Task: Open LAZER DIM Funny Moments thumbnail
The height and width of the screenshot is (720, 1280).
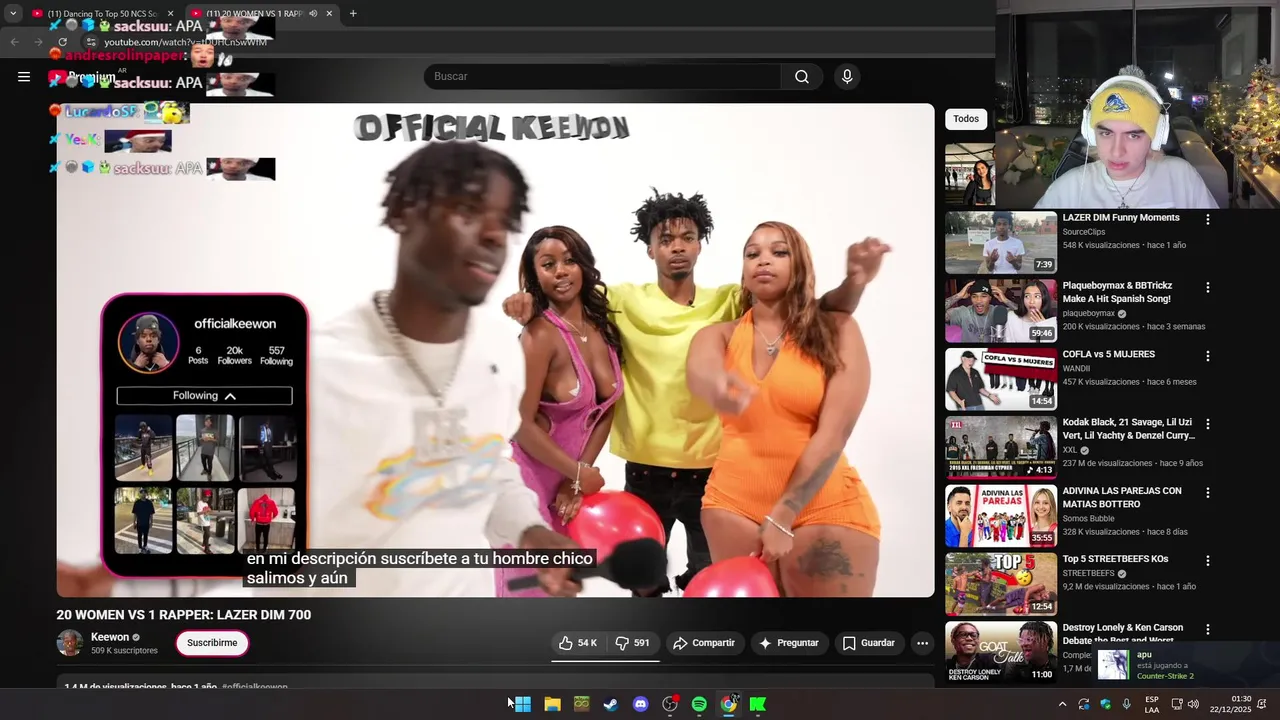Action: 1001,242
